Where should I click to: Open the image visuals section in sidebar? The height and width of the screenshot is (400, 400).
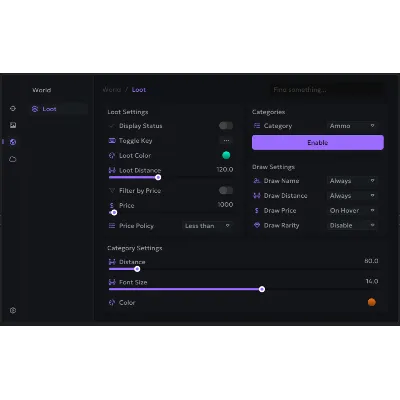(13, 125)
